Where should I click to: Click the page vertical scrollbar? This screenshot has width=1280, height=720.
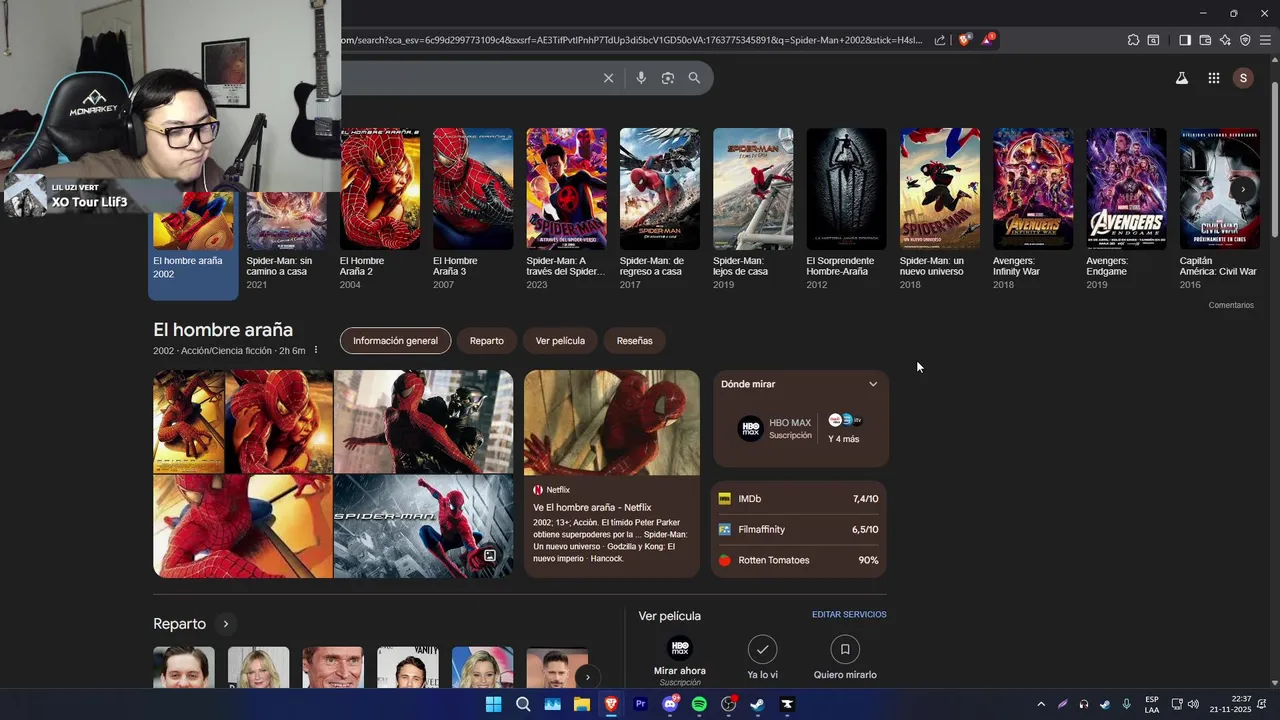1274,160
